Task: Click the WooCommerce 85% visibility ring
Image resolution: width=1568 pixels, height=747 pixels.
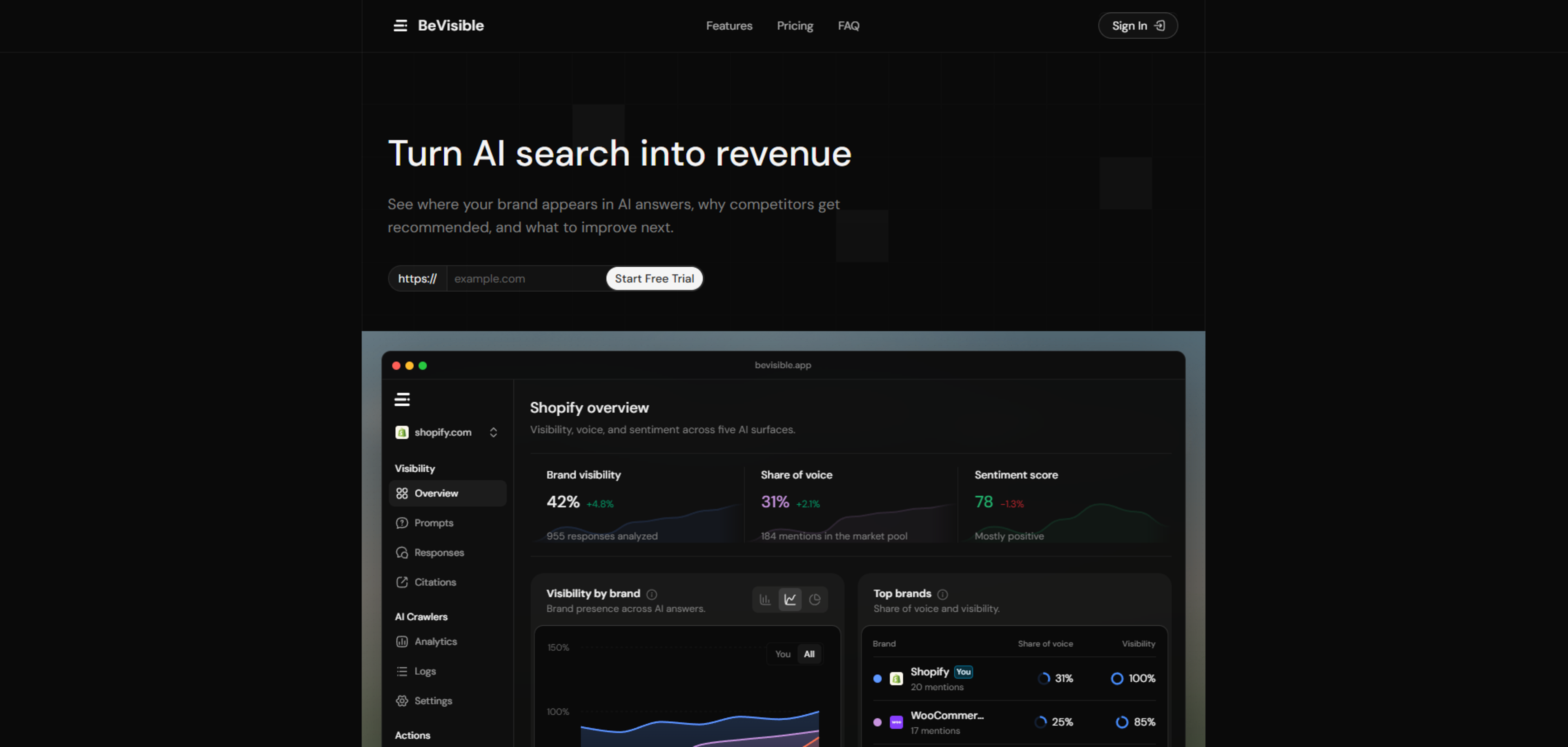Action: (1122, 723)
